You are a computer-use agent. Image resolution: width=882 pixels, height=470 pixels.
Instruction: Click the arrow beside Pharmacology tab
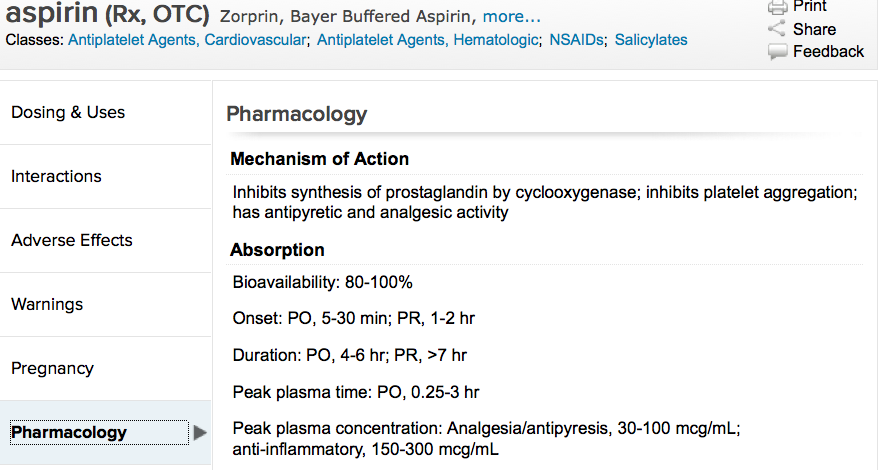coord(200,433)
